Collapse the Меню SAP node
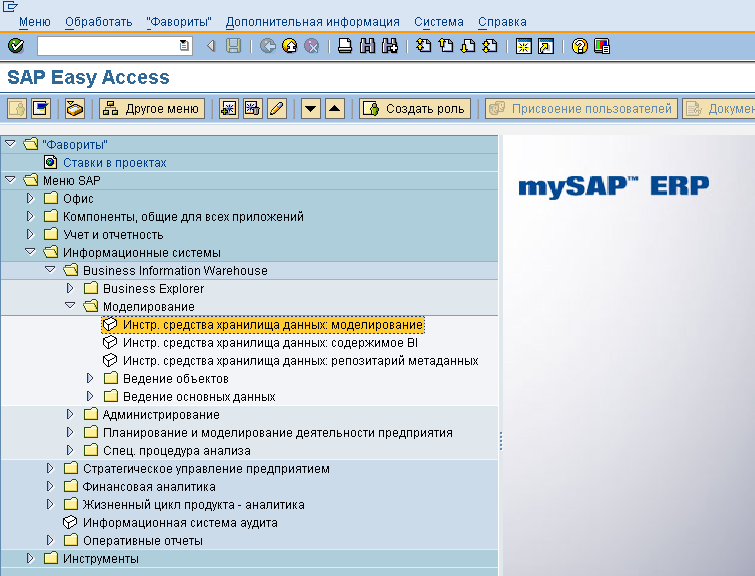The height and width of the screenshot is (576, 755). click(x=10, y=180)
